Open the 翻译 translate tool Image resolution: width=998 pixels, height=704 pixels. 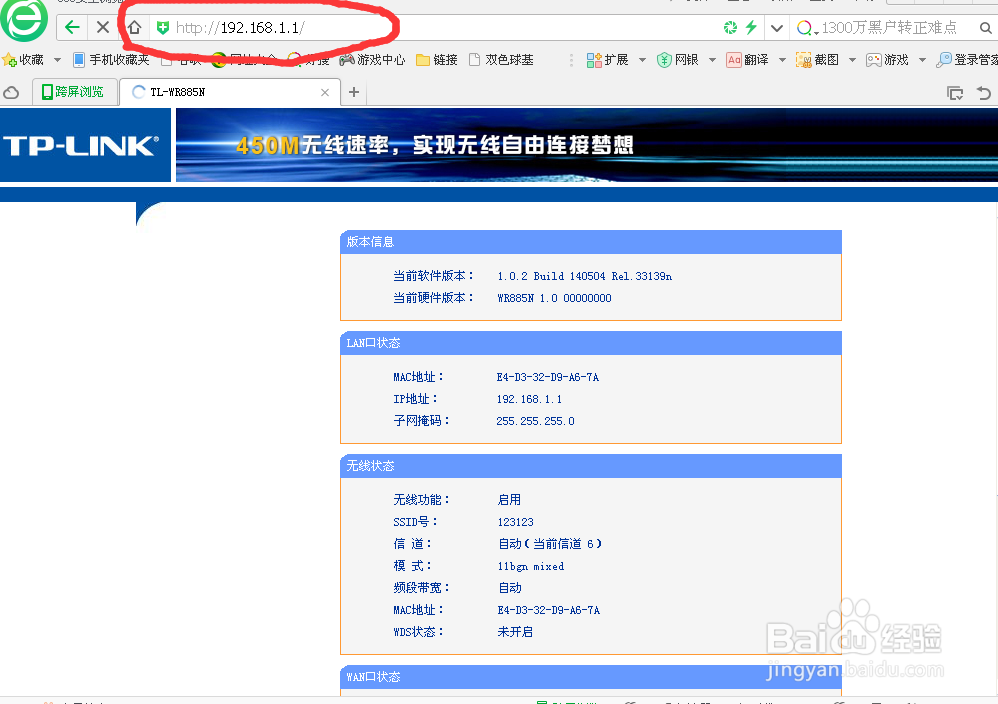coord(747,60)
